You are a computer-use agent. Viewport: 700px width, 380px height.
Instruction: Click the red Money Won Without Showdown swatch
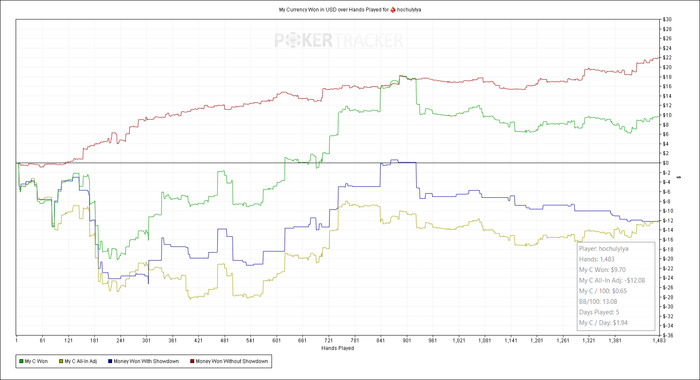(192, 361)
